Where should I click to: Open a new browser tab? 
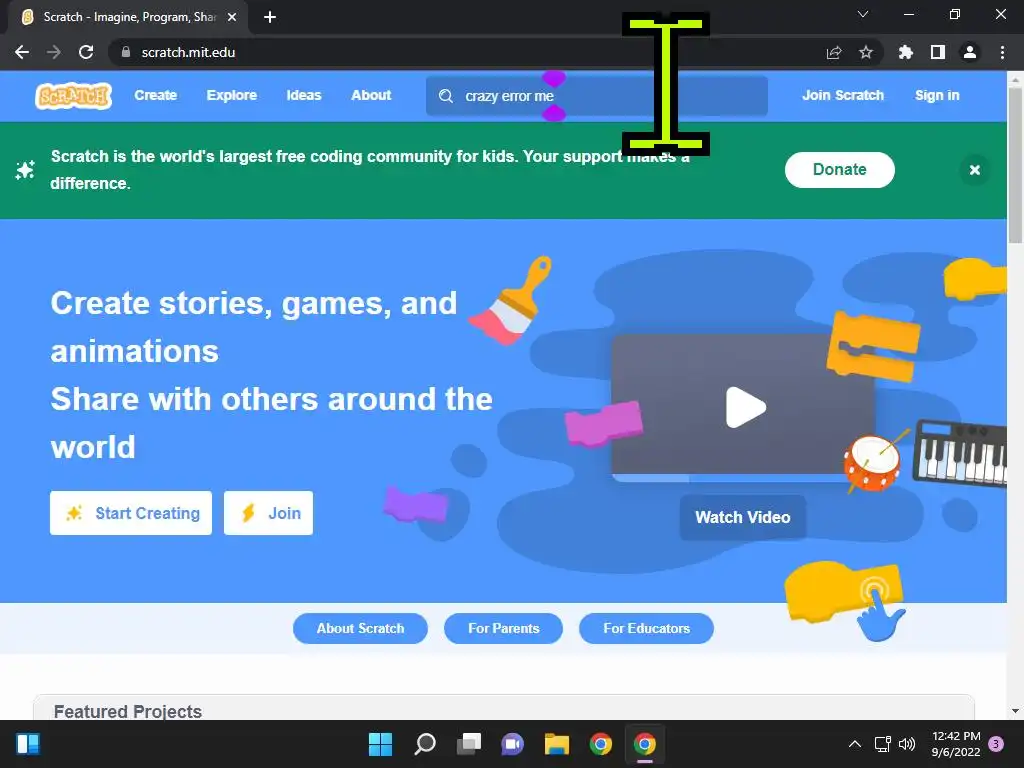[270, 17]
